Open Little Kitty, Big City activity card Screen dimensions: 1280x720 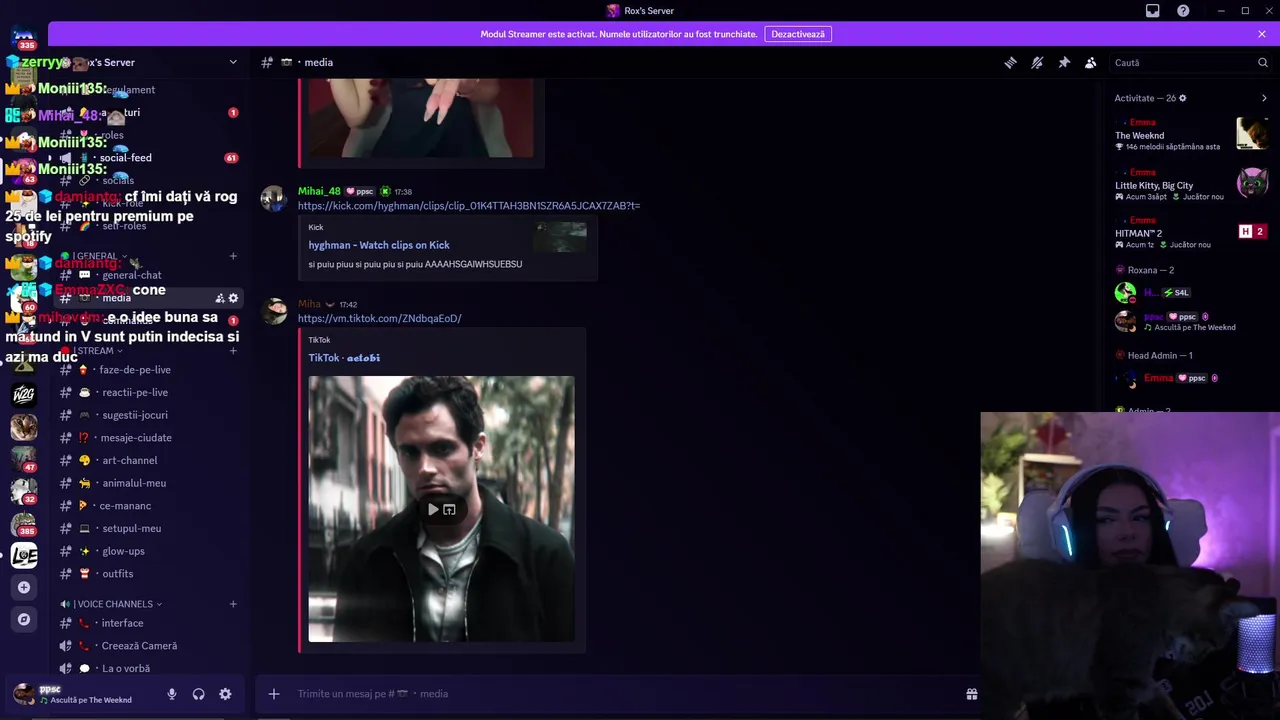[1192, 184]
